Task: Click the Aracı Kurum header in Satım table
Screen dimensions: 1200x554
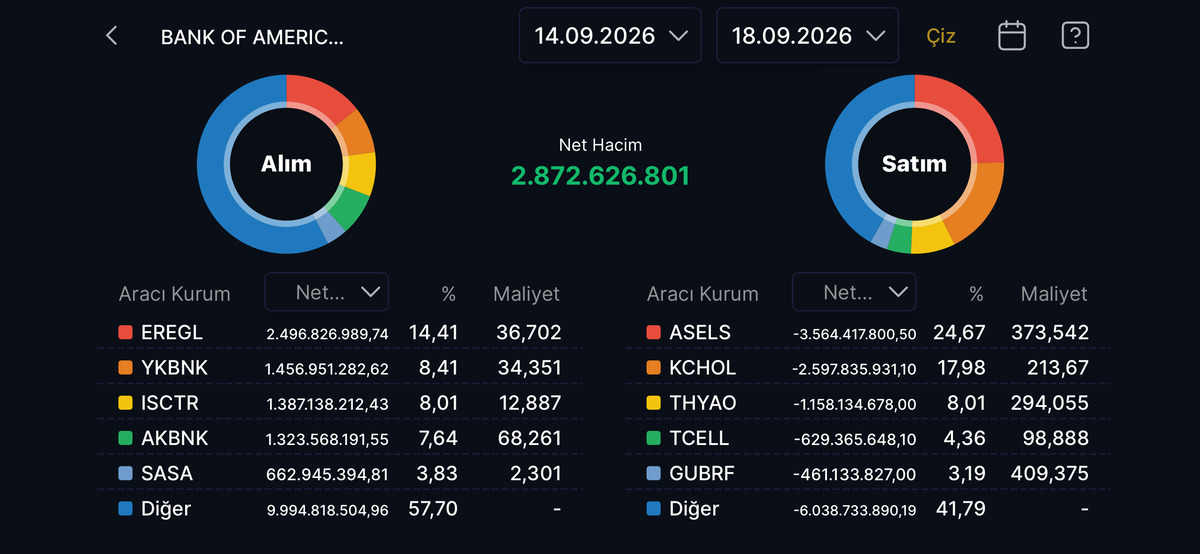Action: [x=702, y=294]
